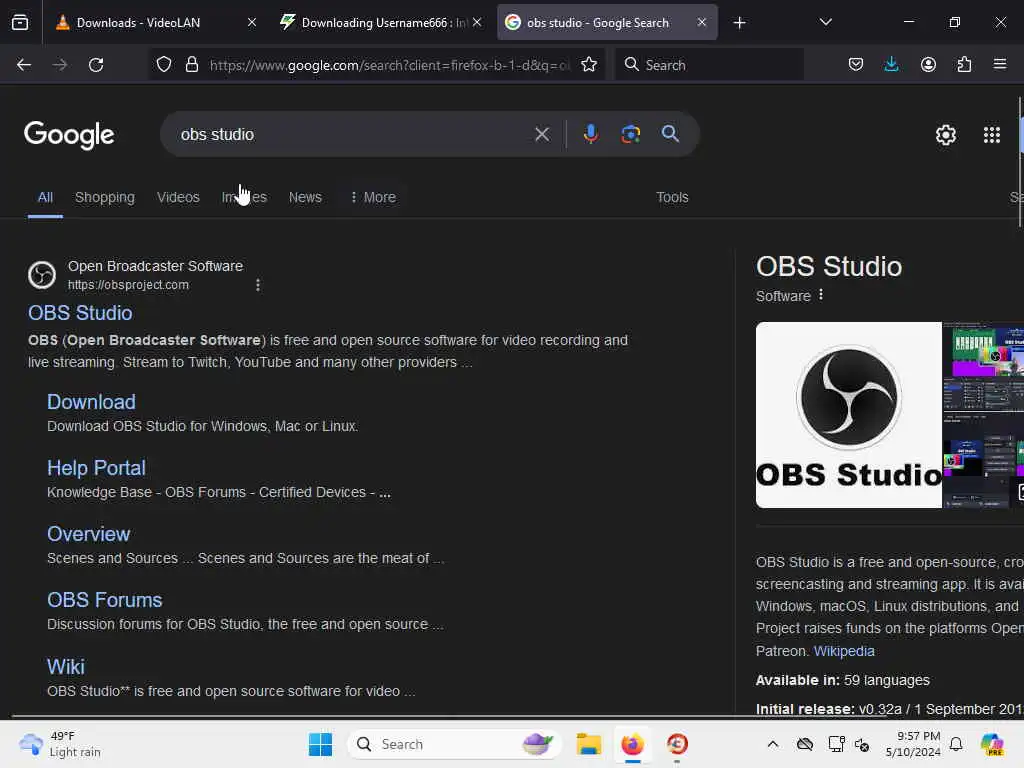Open Firefox View tab list icon
Viewport: 1024px width, 768px height.
click(20, 23)
